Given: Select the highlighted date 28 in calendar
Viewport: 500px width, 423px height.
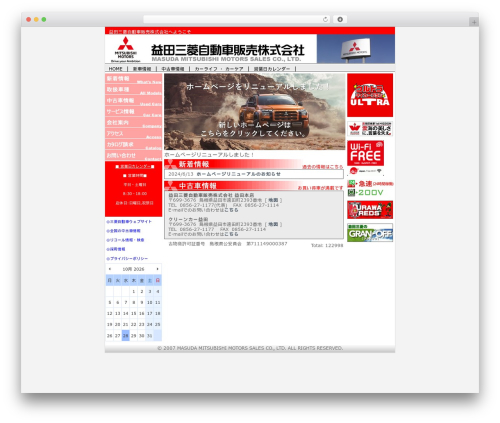Looking at the screenshot, I should 126,336.
